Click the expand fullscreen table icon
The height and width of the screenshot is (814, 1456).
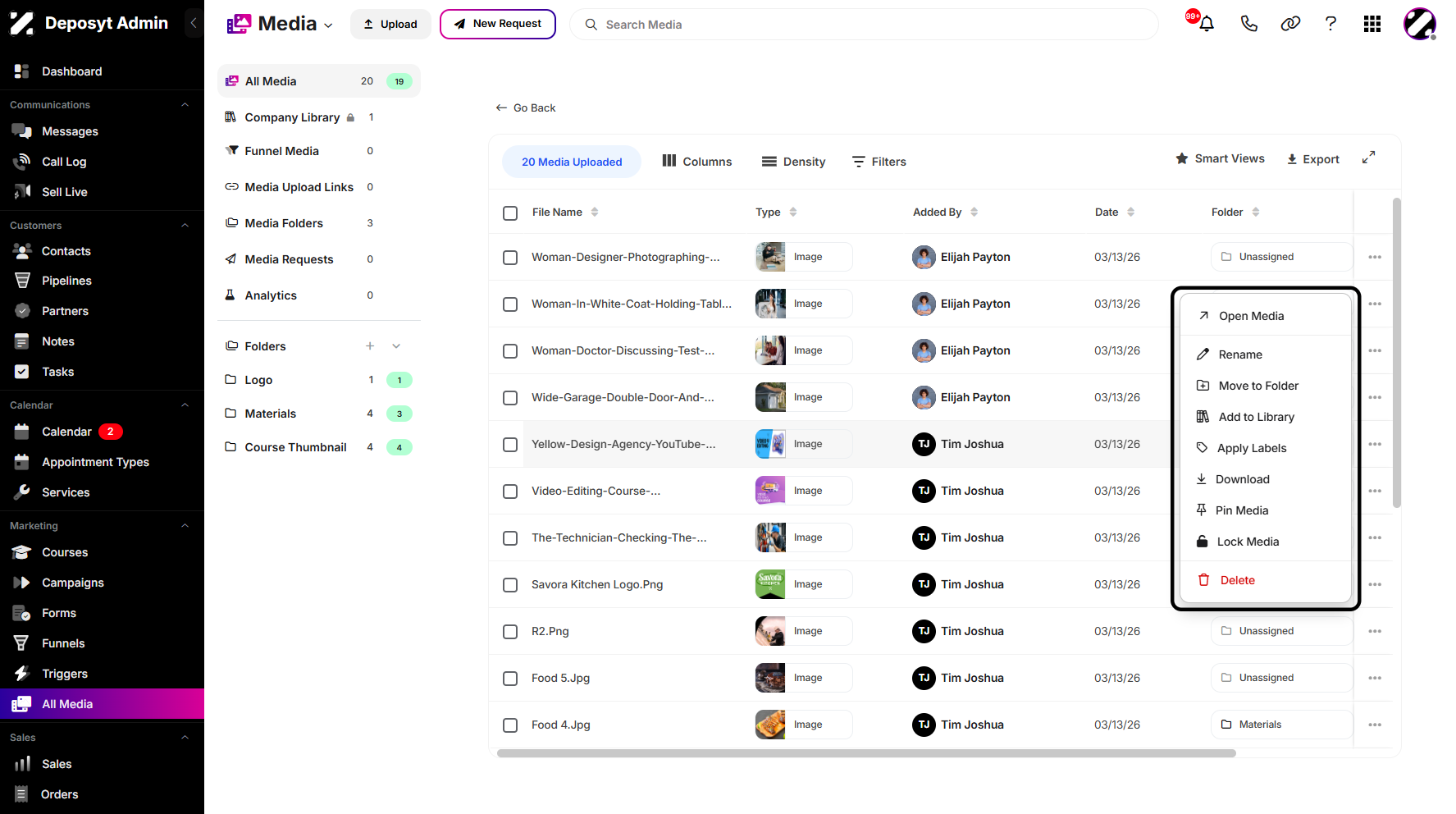pos(1368,158)
